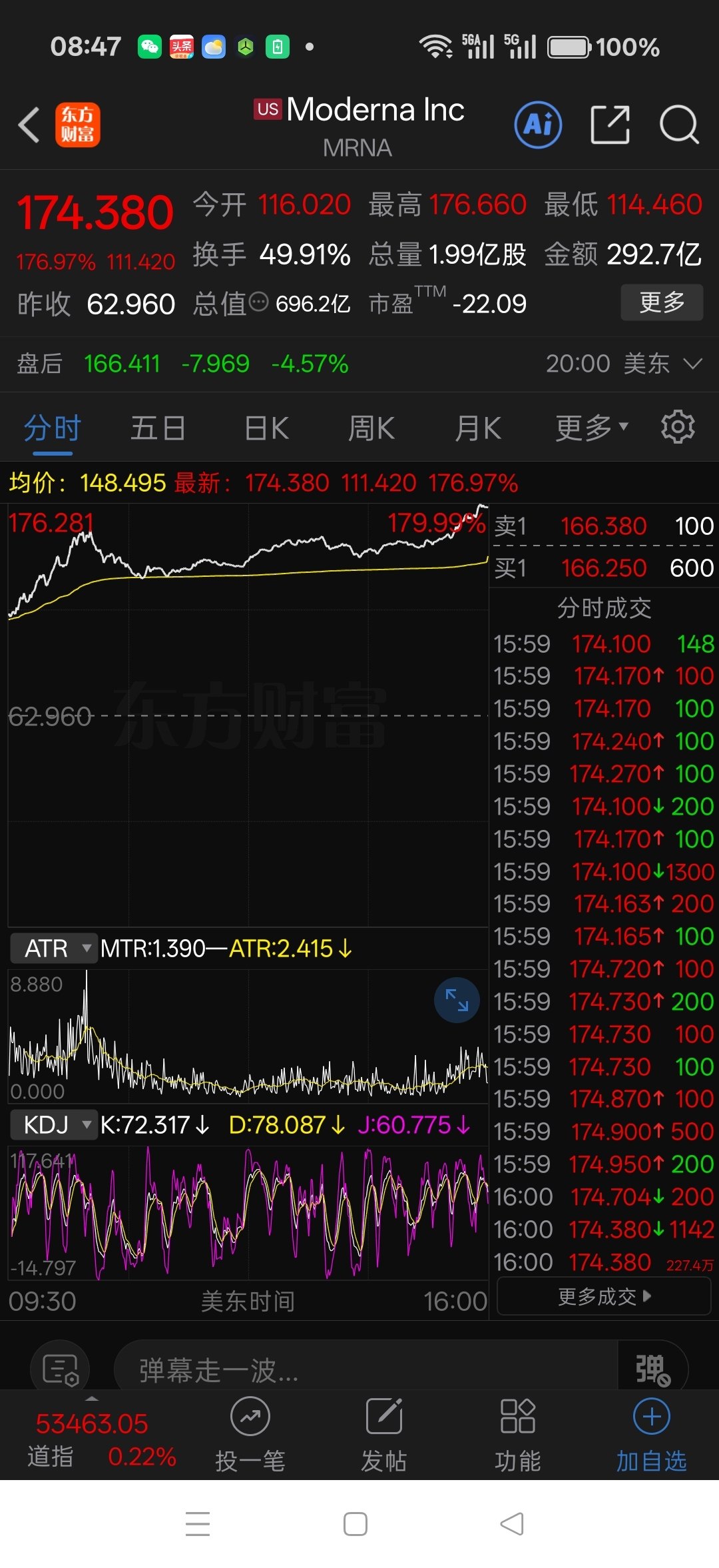Switch to the 五日 tab

tap(158, 428)
